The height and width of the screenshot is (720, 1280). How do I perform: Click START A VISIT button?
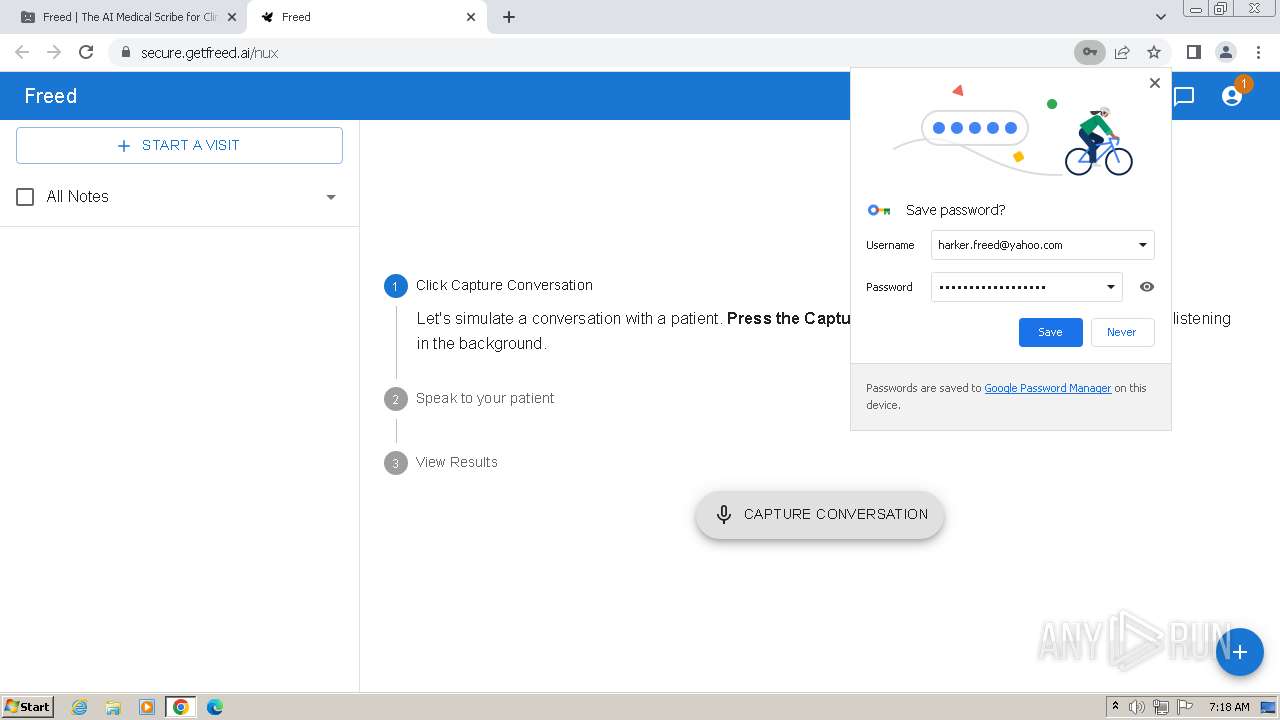[x=179, y=145]
